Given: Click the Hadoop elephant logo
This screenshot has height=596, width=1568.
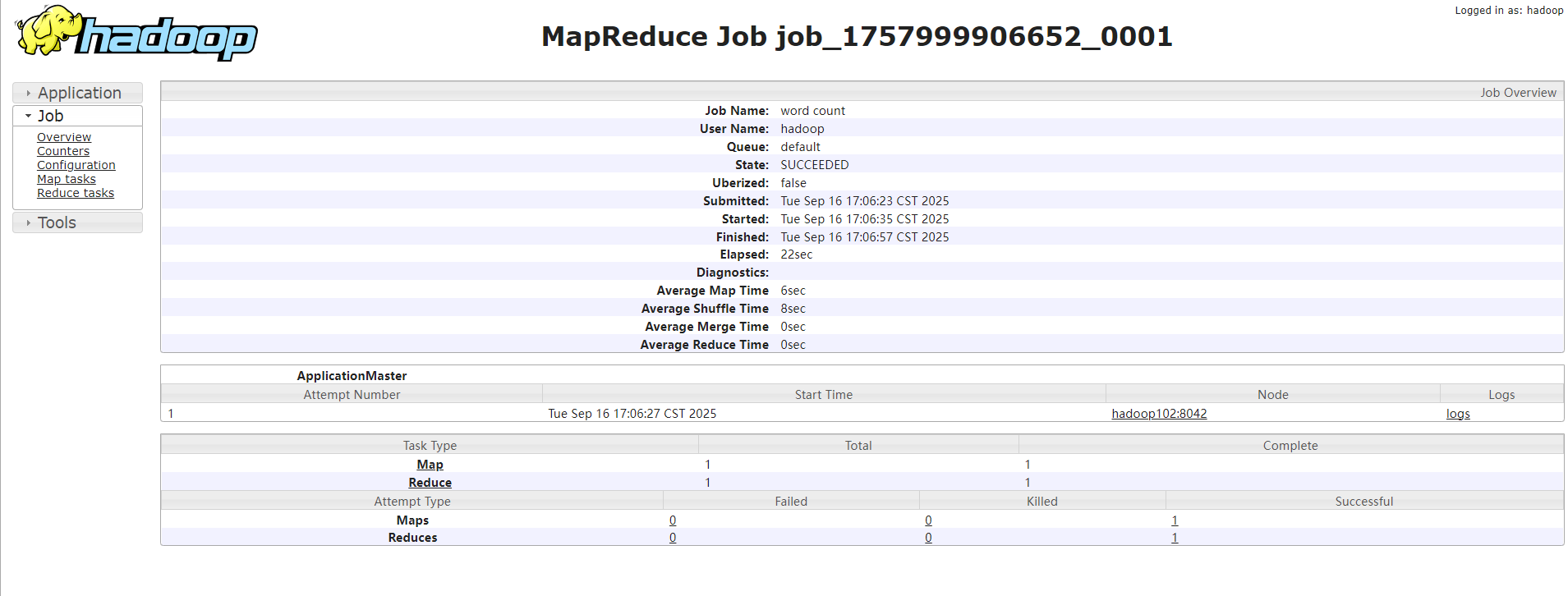Looking at the screenshot, I should point(136,34).
